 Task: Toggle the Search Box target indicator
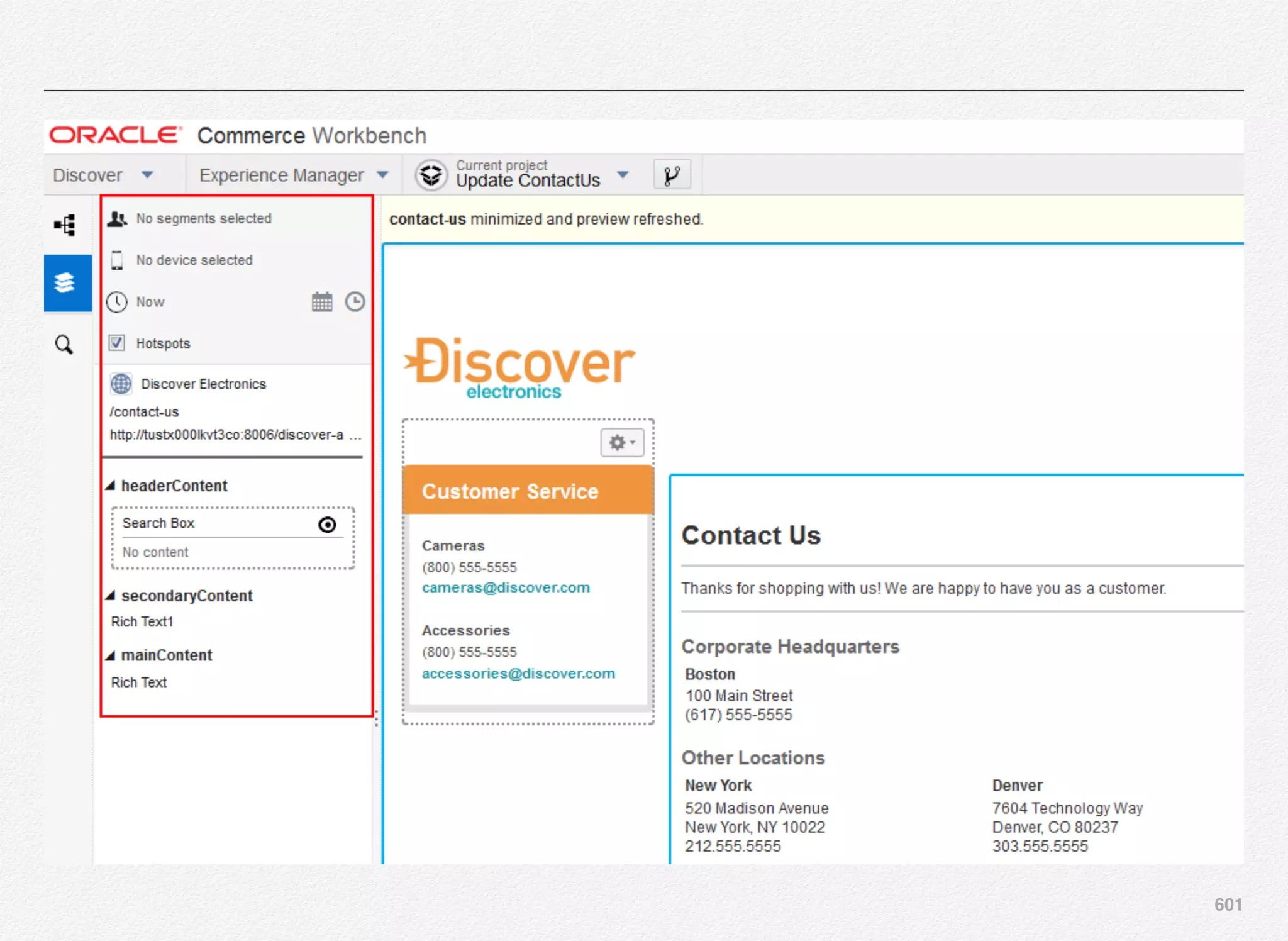pos(327,524)
